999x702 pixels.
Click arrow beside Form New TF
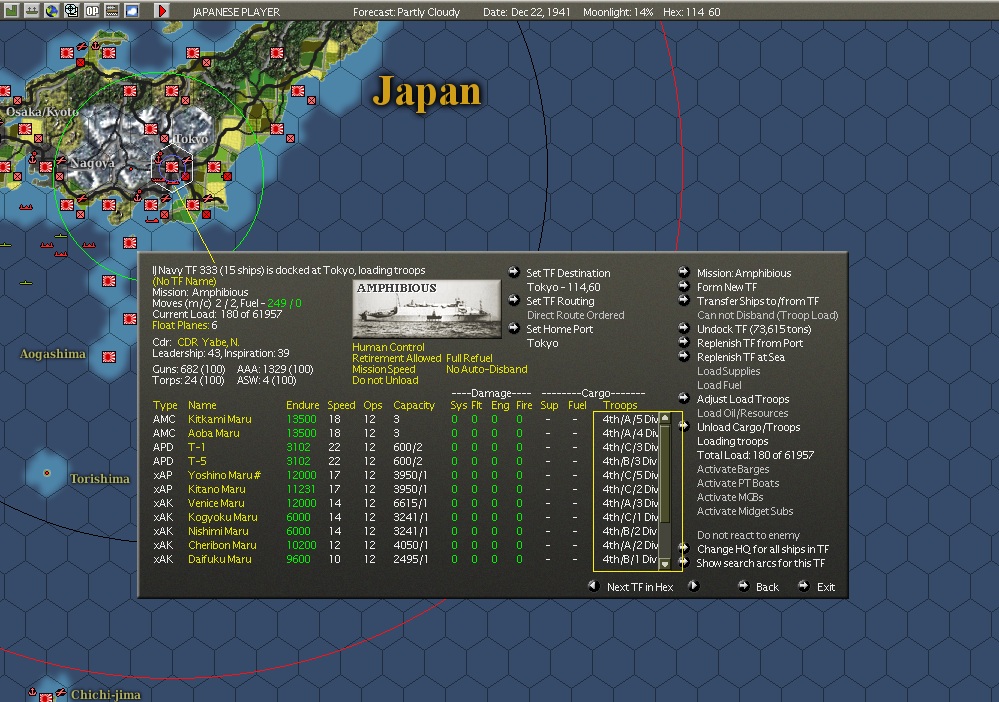tap(684, 286)
